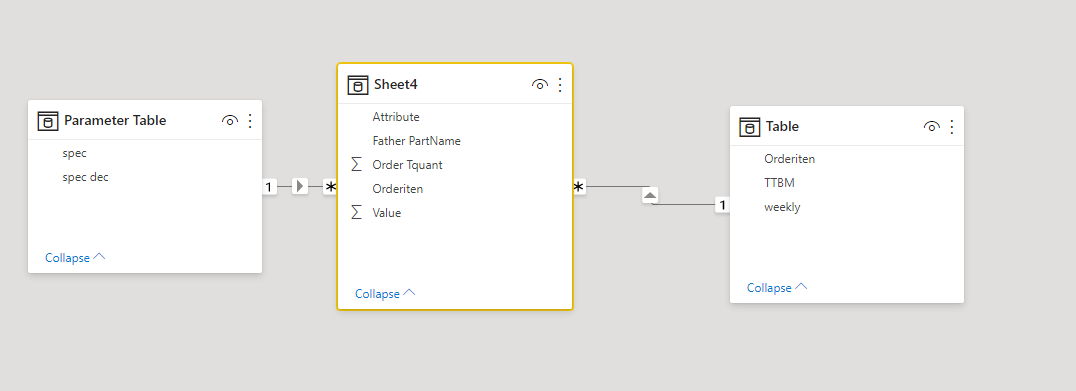Open more options for Sheet4
This screenshot has height=391, width=1076.
tap(560, 85)
